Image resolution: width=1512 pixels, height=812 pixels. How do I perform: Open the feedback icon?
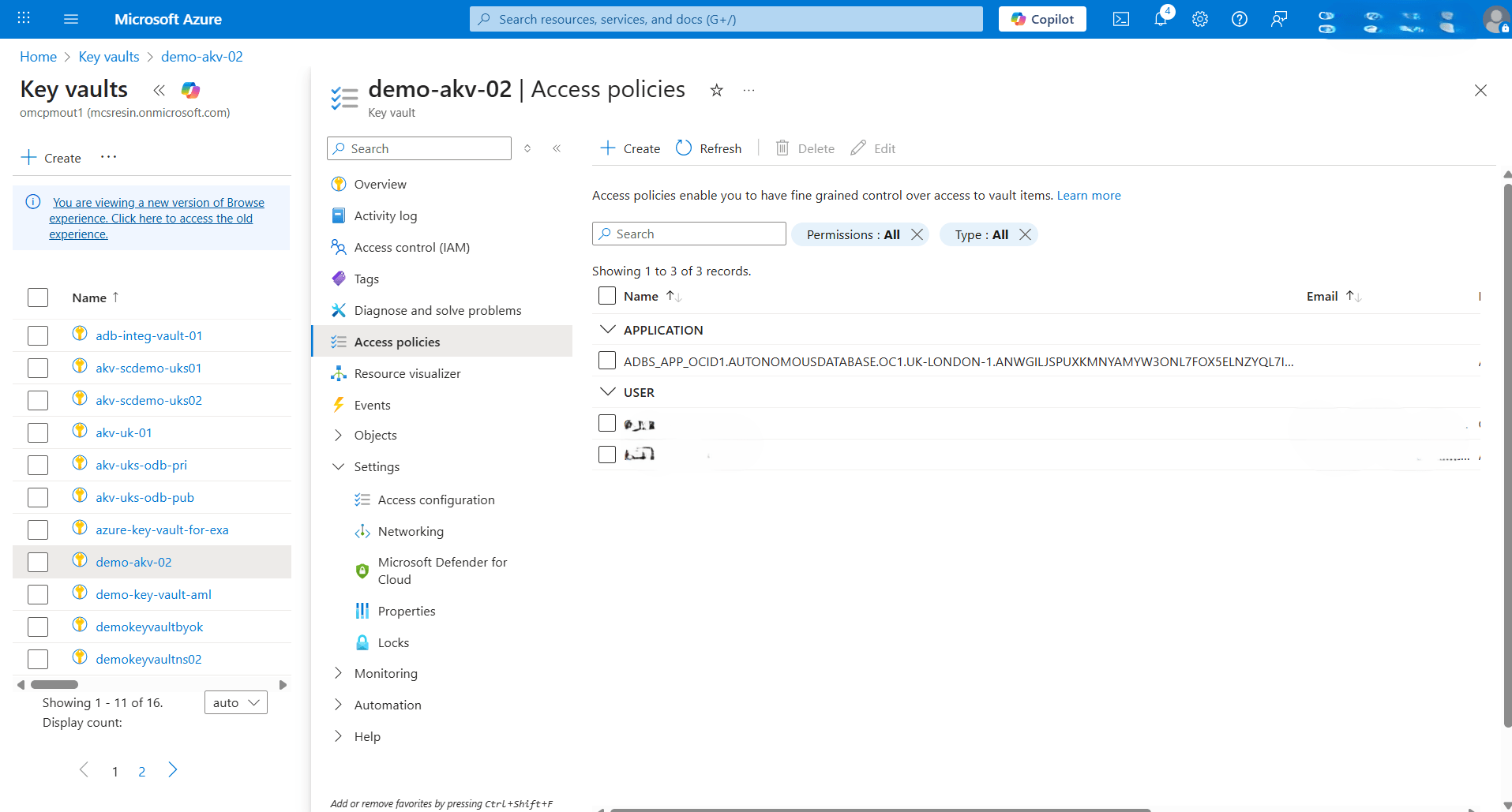(1278, 18)
